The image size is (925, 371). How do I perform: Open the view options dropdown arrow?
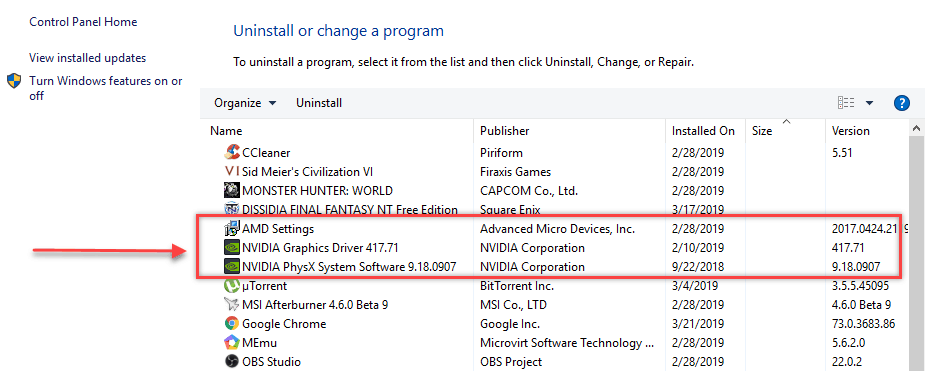869,103
